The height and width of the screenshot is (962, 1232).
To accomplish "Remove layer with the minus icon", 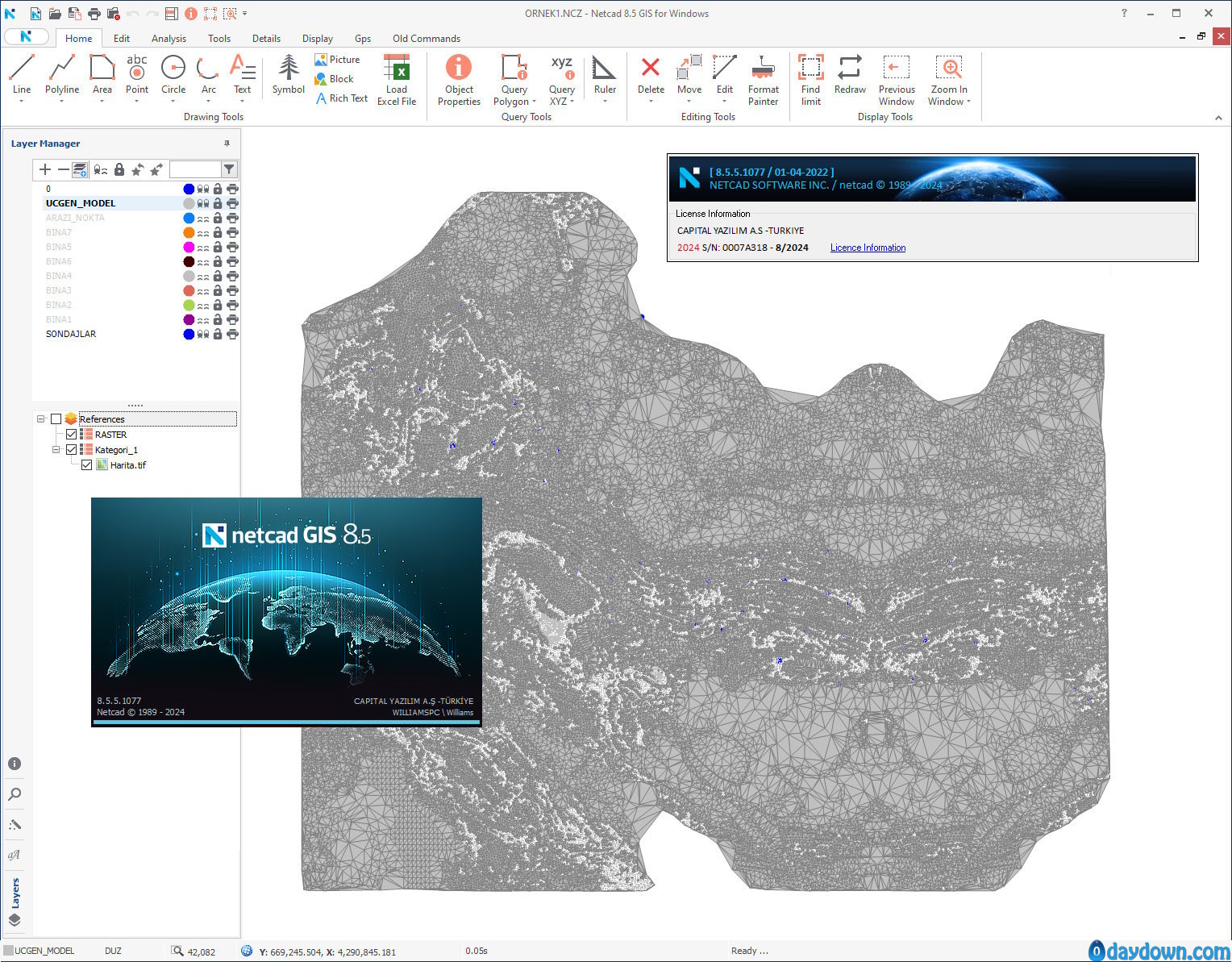I will [x=63, y=169].
